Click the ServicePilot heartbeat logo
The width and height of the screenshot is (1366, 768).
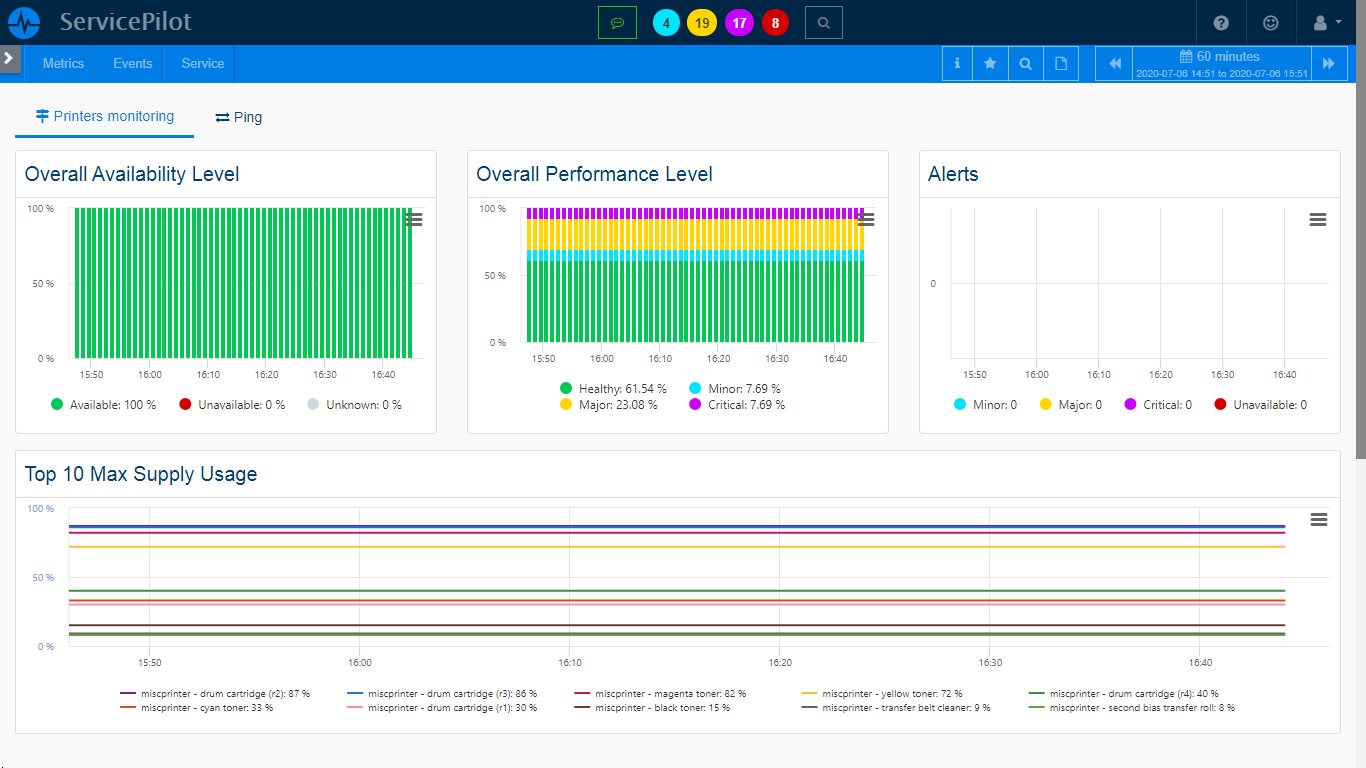coord(24,22)
